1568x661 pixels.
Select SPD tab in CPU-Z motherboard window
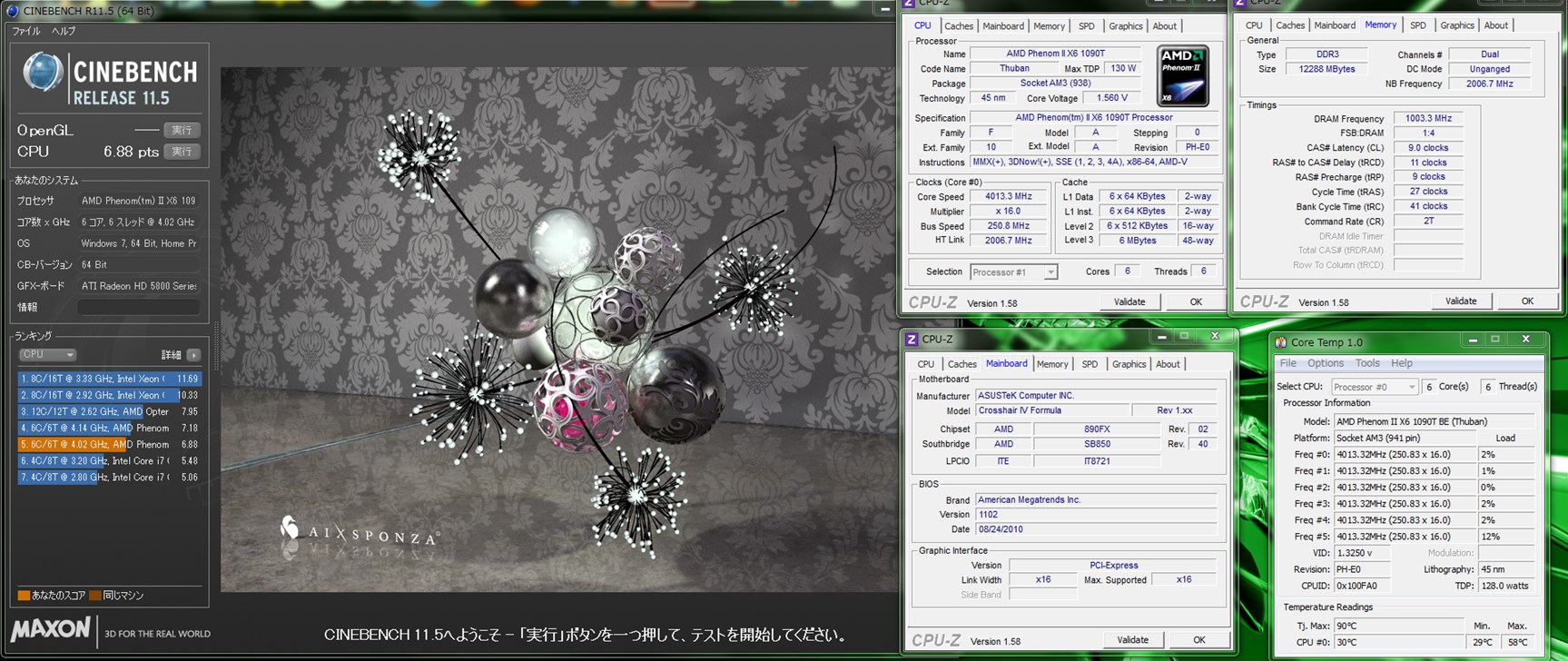click(1090, 364)
